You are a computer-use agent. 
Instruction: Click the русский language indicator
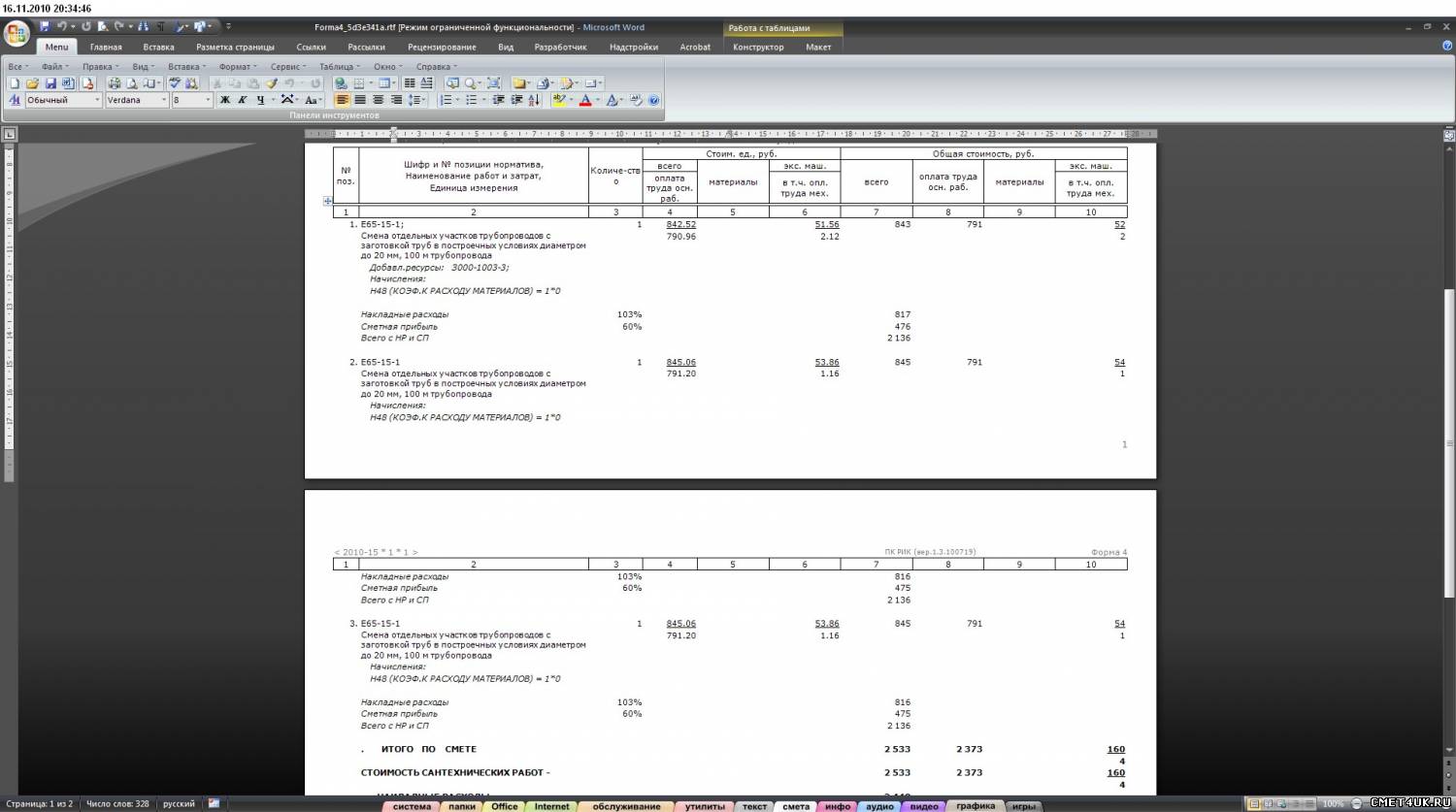click(x=179, y=804)
